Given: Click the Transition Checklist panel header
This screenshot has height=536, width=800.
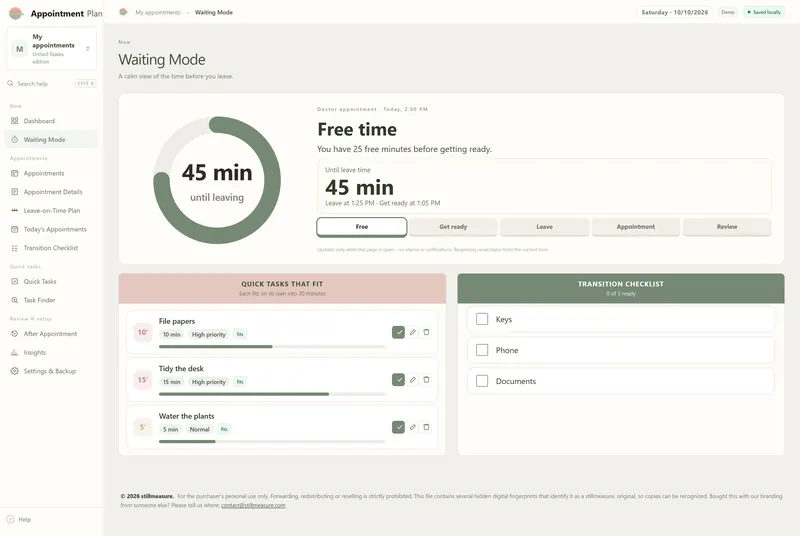Looking at the screenshot, I should point(621,289).
